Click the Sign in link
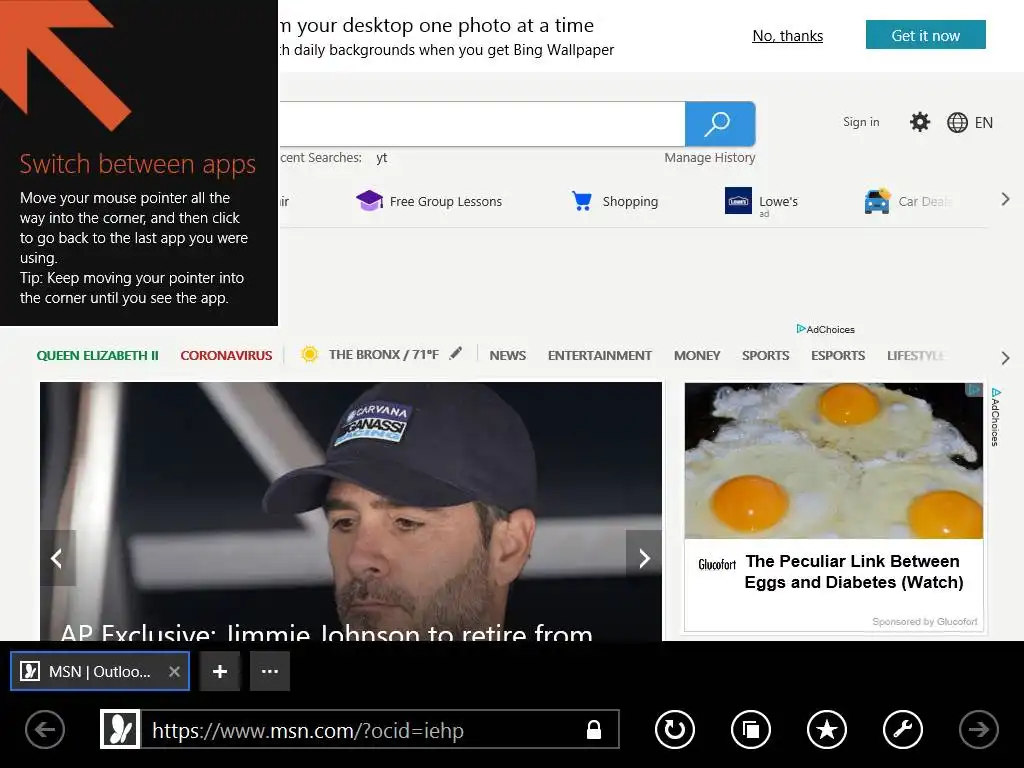The width and height of the screenshot is (1024, 768). [x=861, y=122]
